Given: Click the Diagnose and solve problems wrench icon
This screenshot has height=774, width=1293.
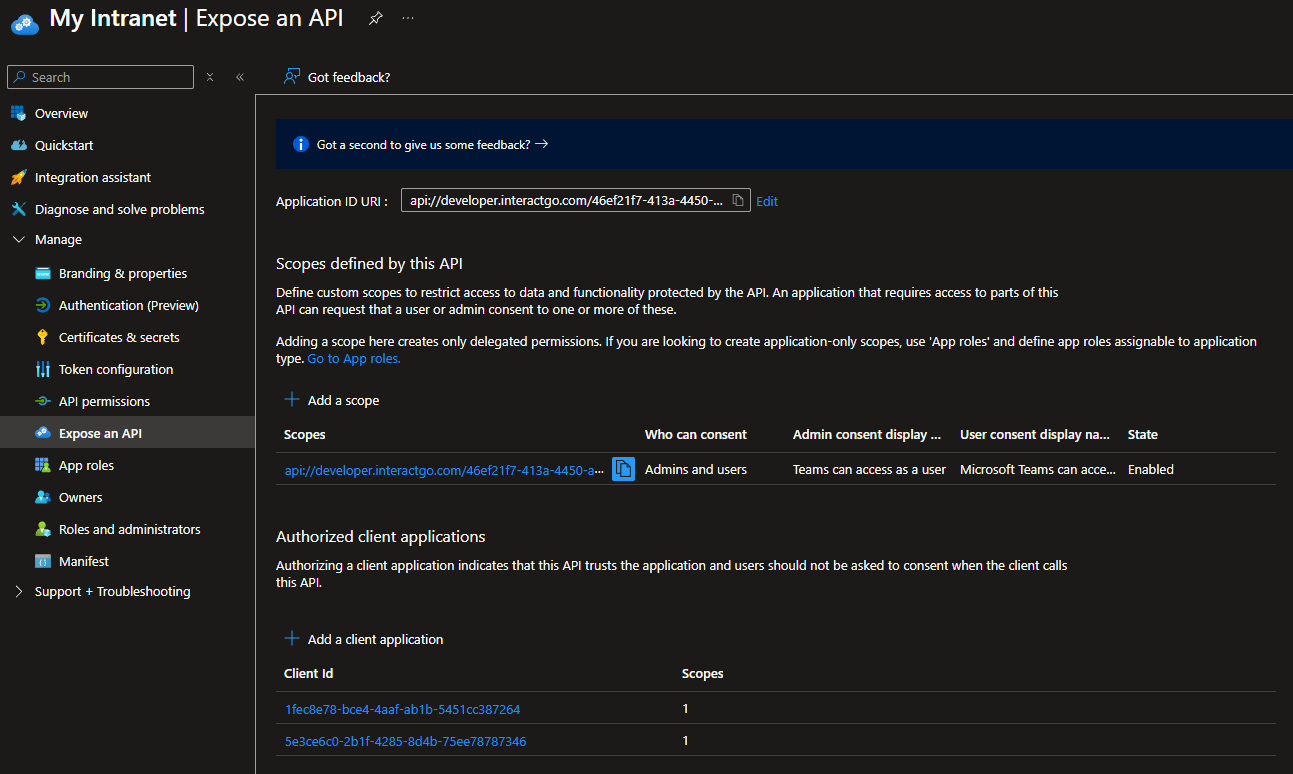Looking at the screenshot, I should (x=18, y=209).
